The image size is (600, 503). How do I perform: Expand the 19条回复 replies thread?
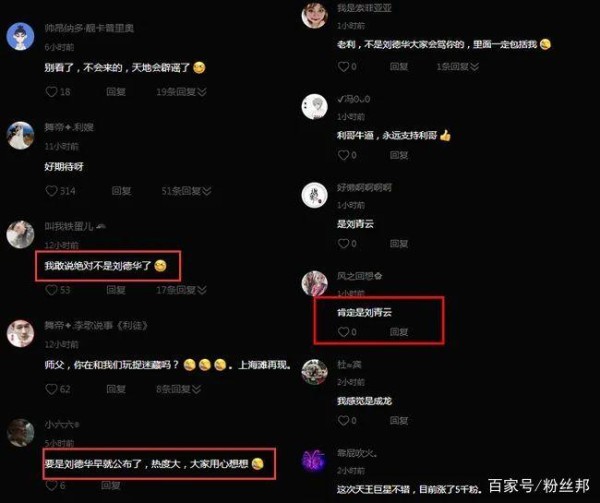coord(181,92)
